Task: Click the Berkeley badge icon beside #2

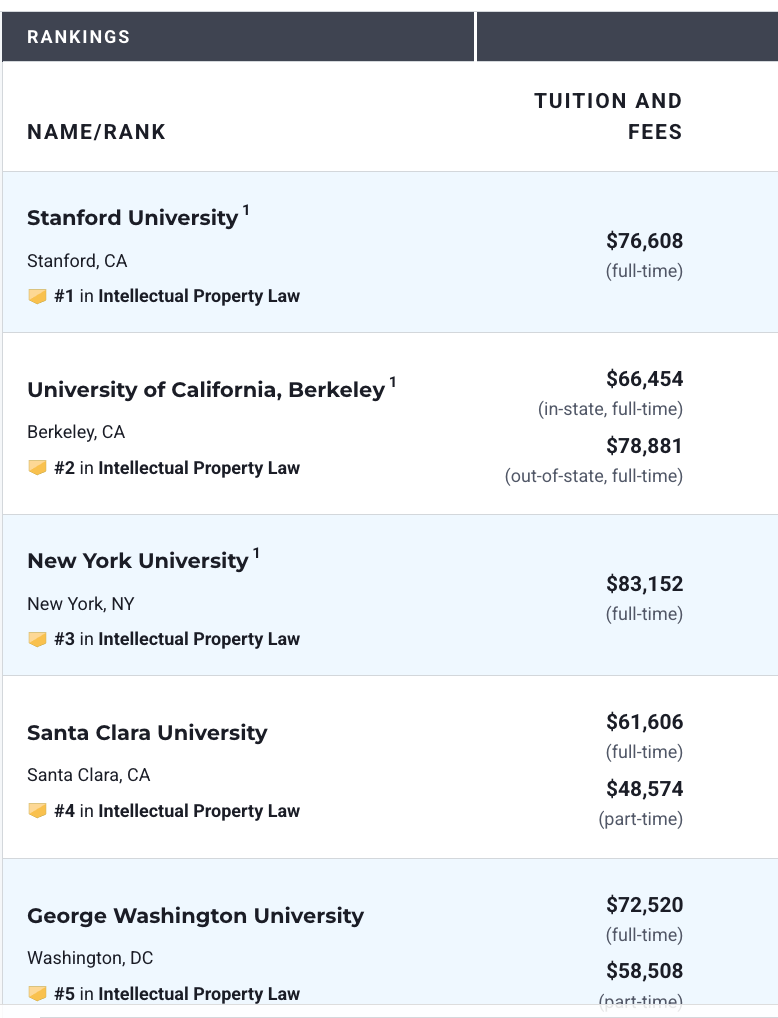Action: click(37, 468)
